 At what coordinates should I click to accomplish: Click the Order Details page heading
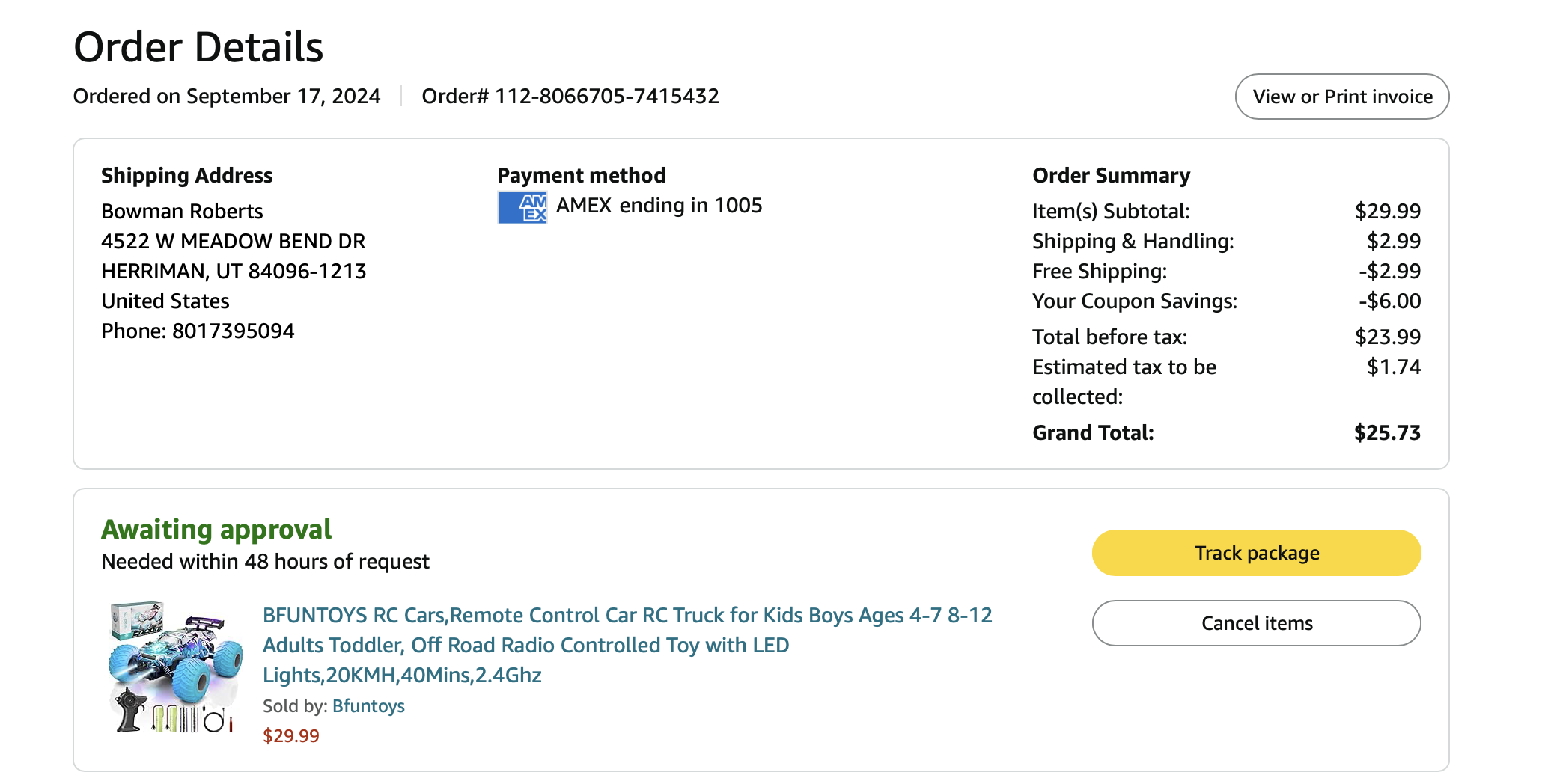tap(198, 47)
